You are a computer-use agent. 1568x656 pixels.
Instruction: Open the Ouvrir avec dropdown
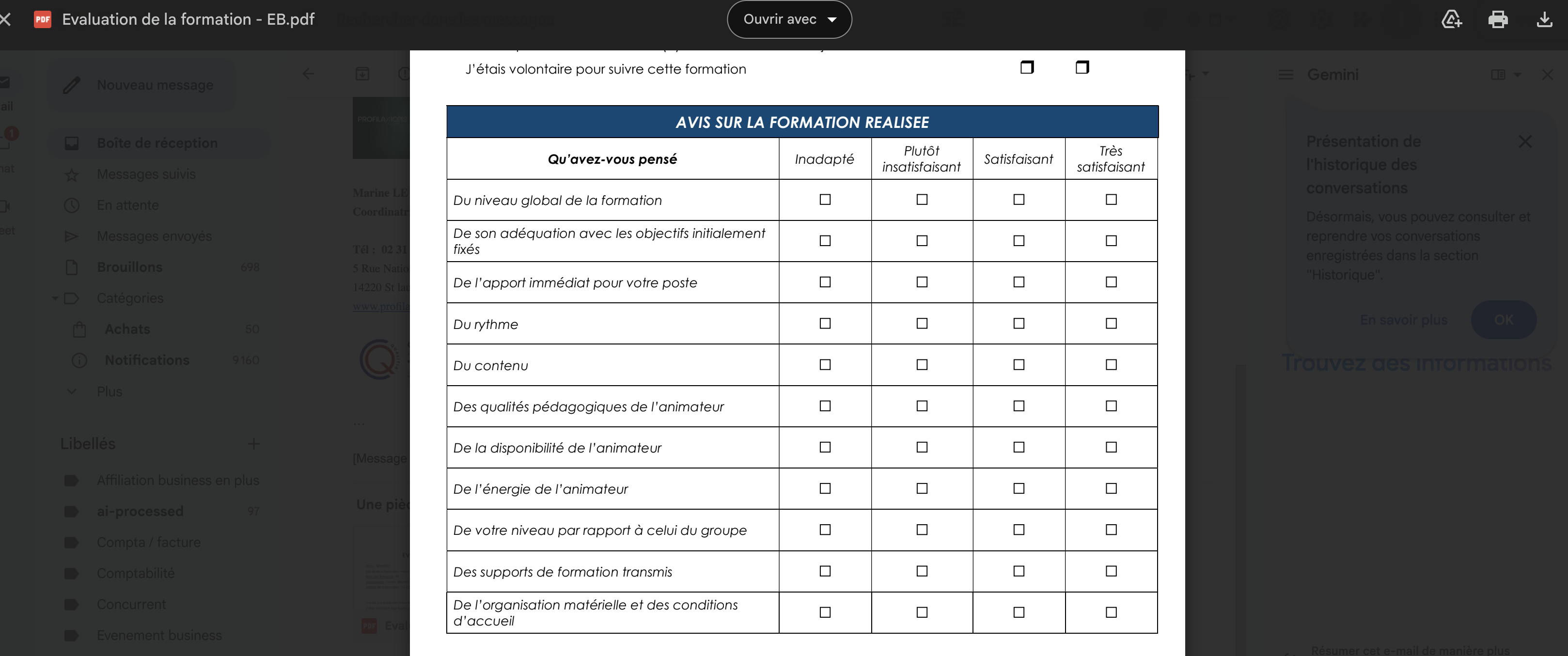789,19
